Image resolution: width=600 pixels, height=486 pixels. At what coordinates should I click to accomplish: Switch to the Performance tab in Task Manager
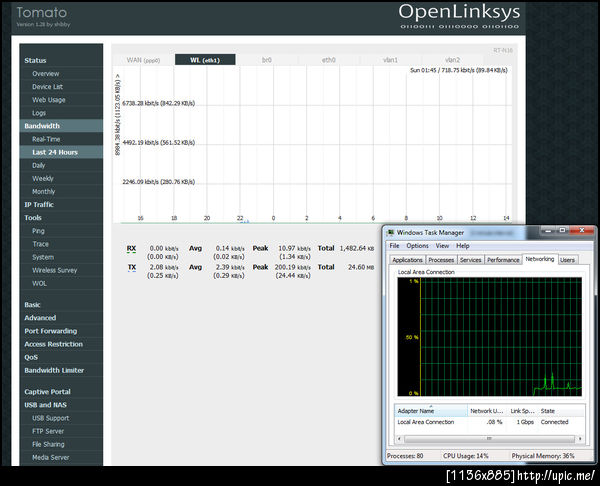(503, 259)
